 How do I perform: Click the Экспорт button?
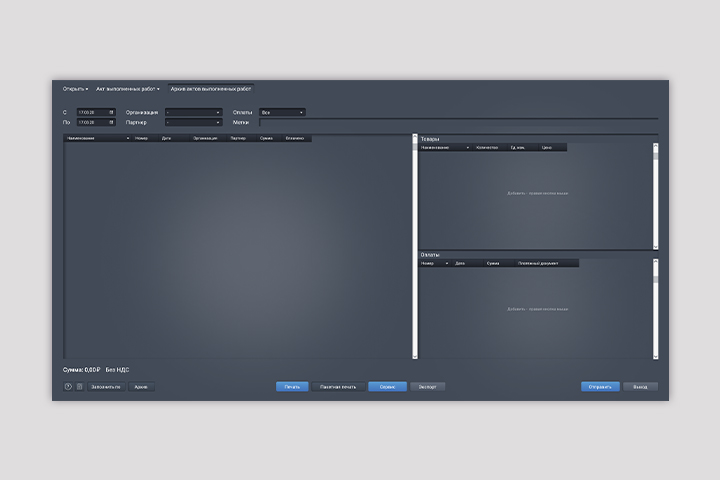click(428, 387)
